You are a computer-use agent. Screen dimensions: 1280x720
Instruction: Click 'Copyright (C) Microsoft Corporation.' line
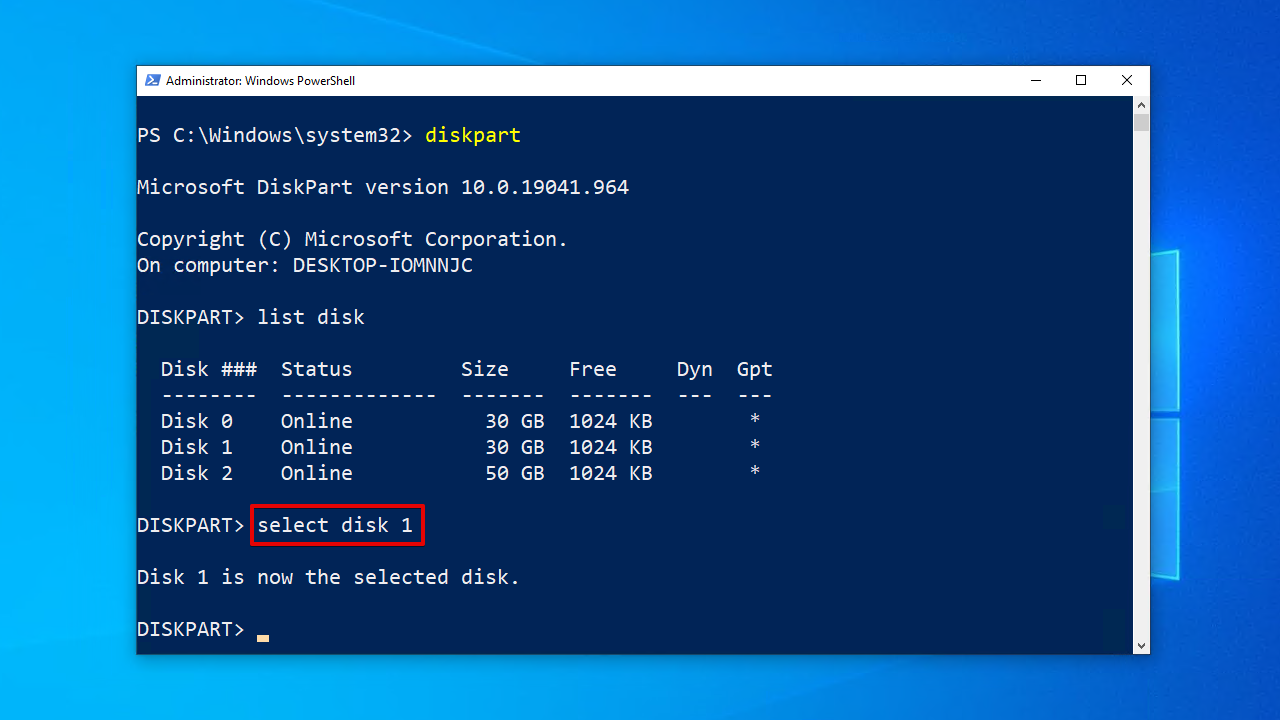pyautogui.click(x=353, y=239)
